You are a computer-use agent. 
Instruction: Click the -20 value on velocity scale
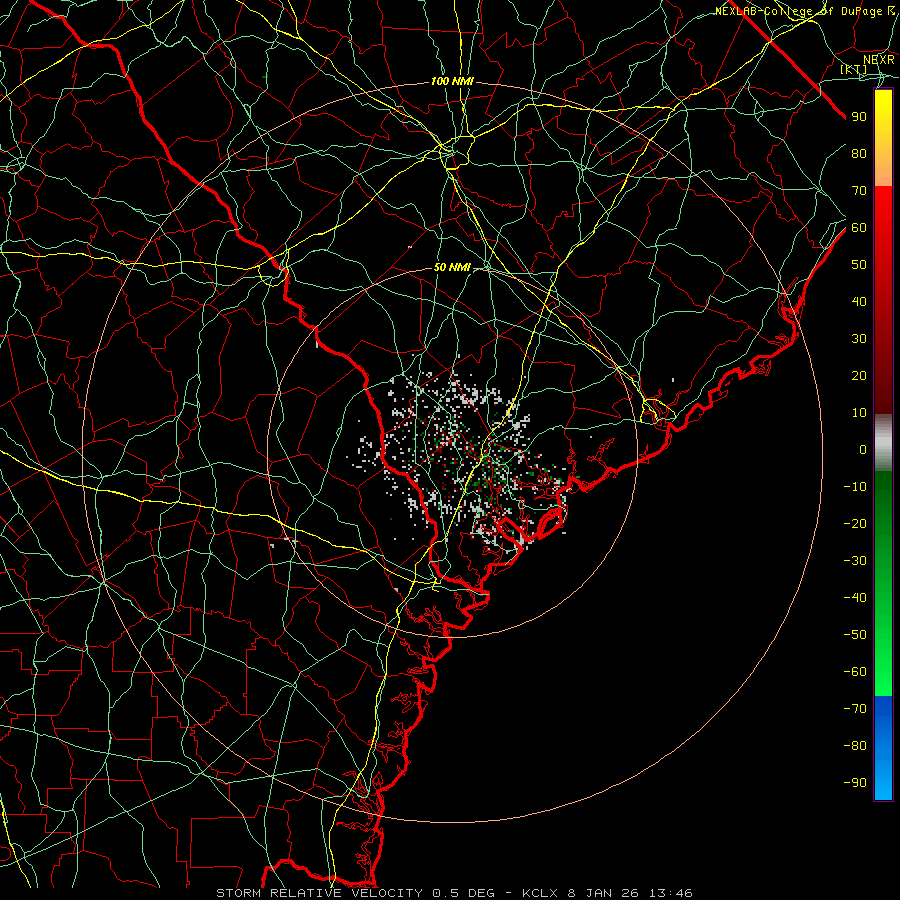(855, 523)
